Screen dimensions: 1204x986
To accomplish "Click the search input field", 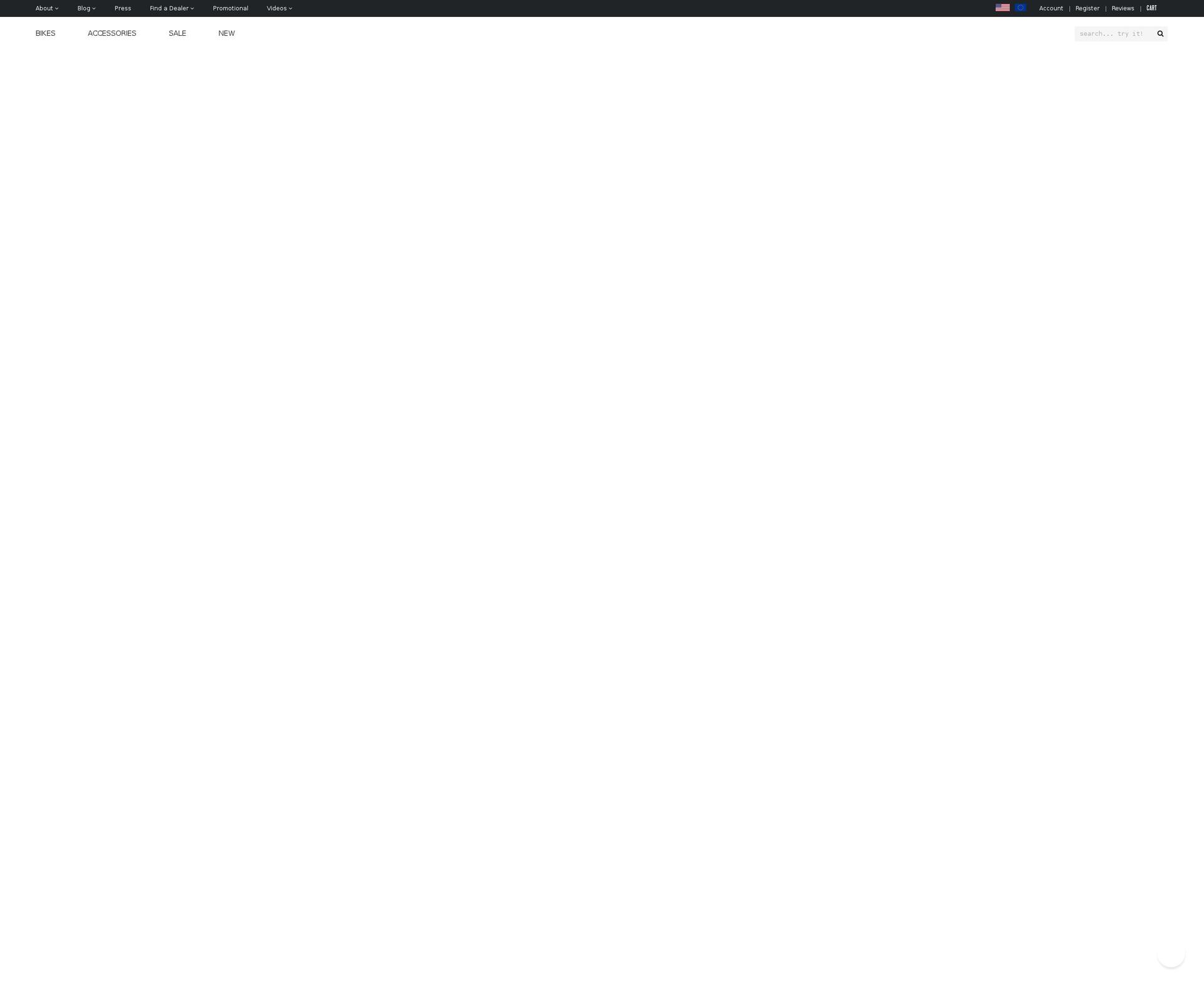I will 1113,33.
